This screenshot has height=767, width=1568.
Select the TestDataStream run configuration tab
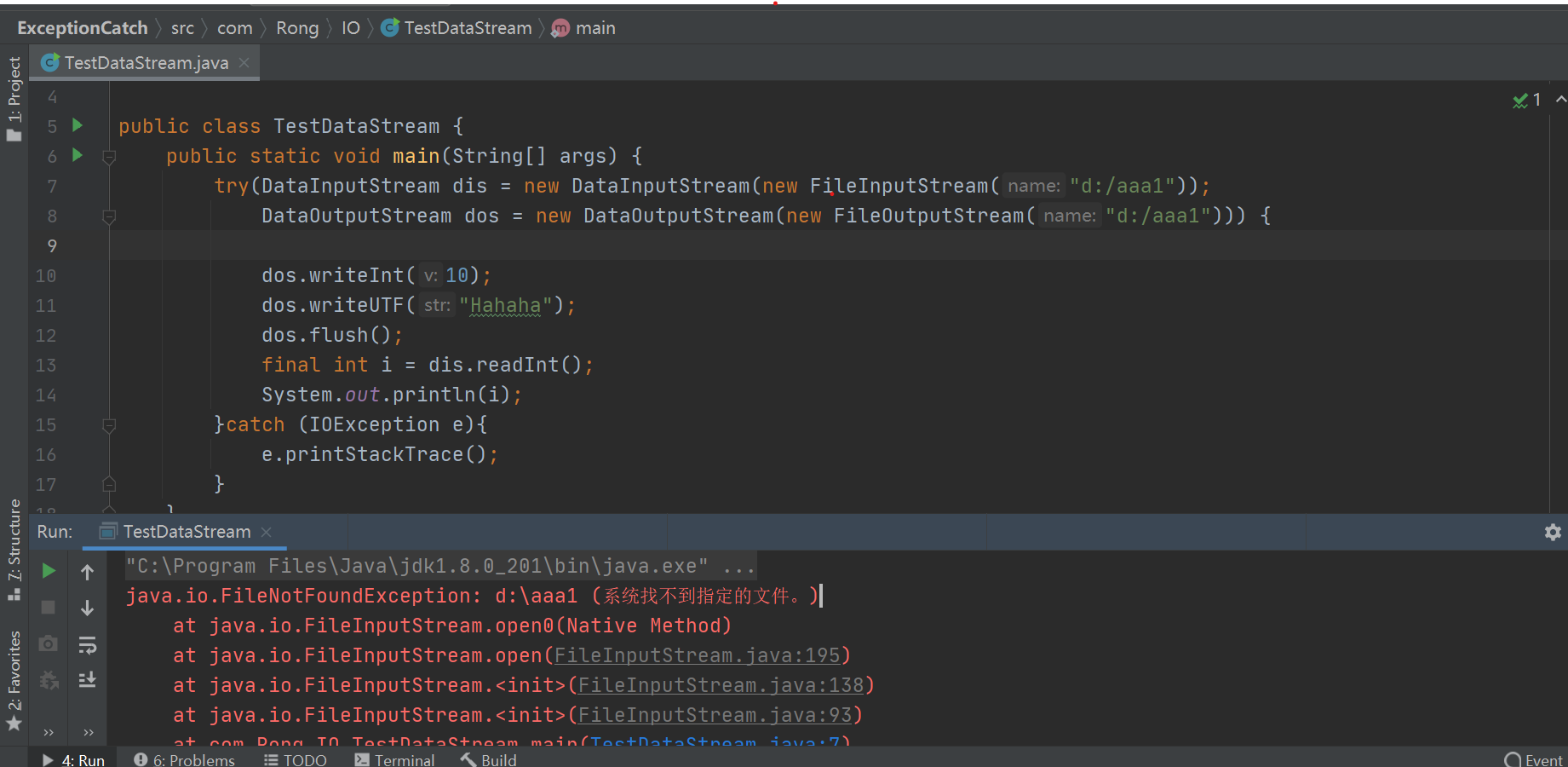coord(186,532)
